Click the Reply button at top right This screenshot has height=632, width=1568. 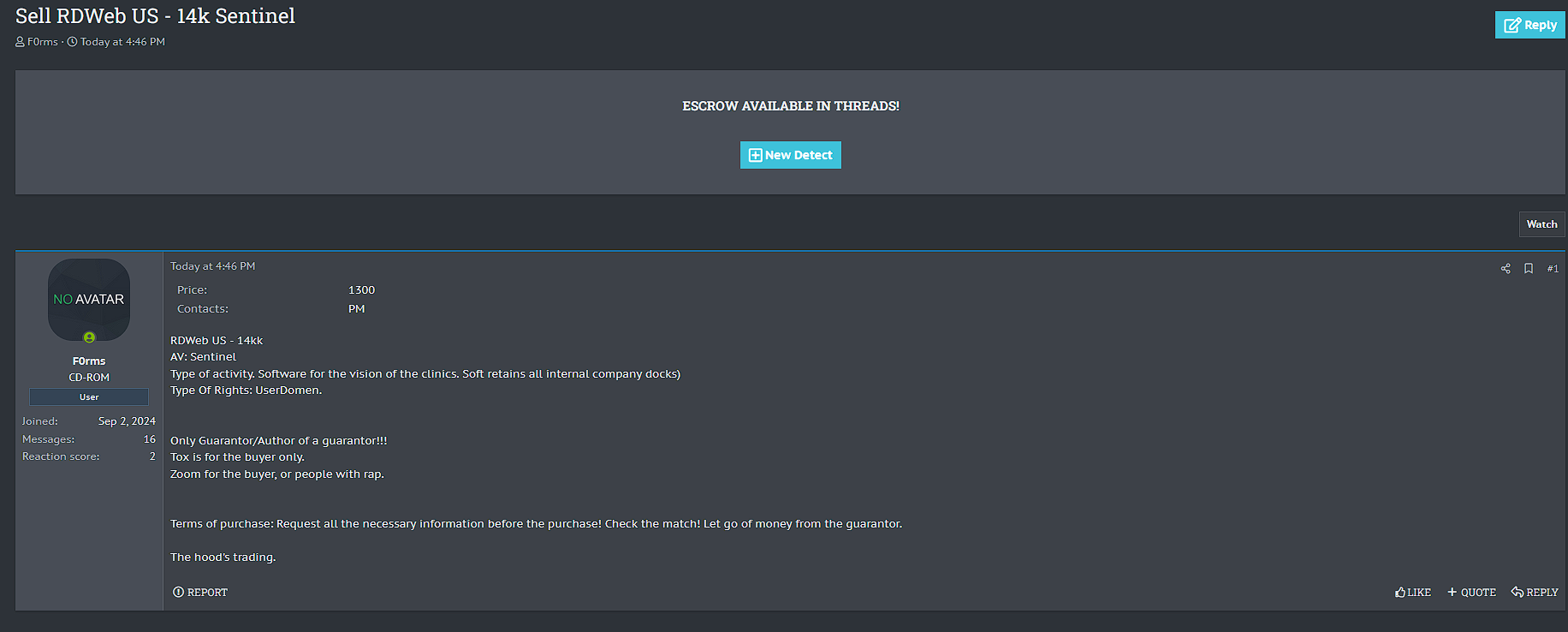(1529, 25)
